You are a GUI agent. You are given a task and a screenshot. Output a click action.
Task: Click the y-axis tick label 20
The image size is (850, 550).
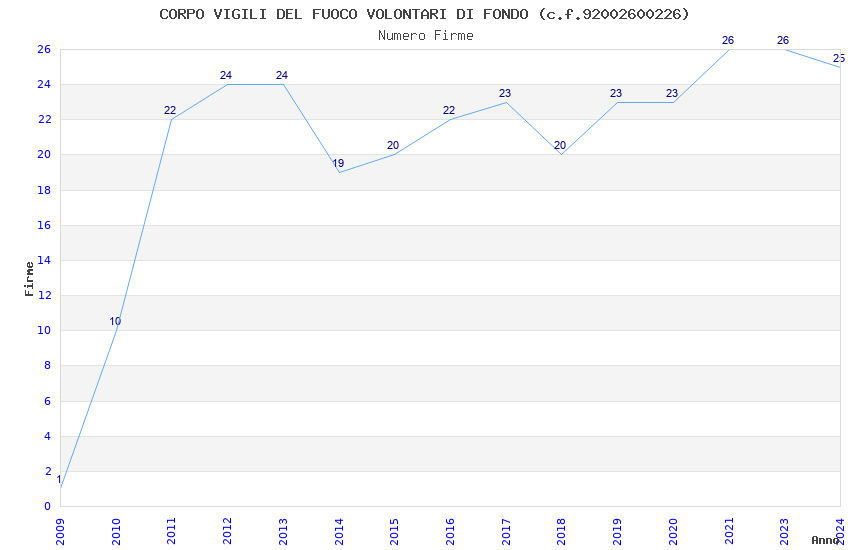44,154
